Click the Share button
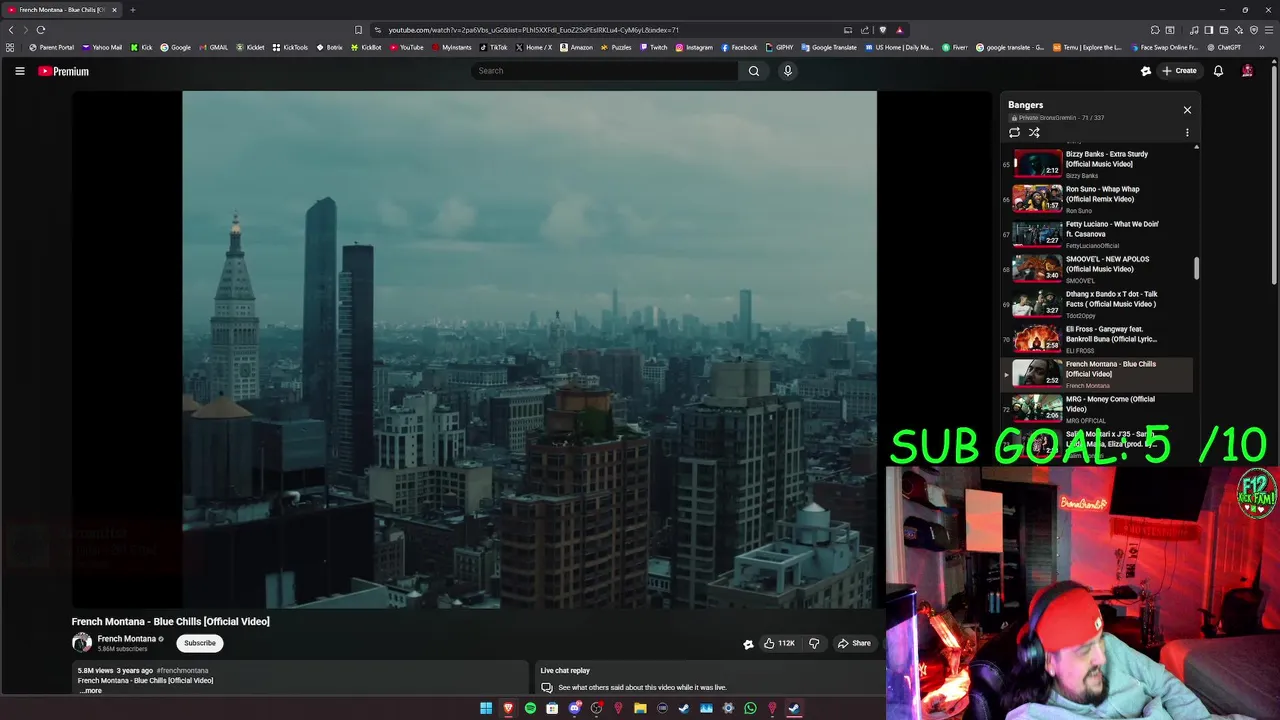This screenshot has width=1280, height=720. click(x=855, y=643)
